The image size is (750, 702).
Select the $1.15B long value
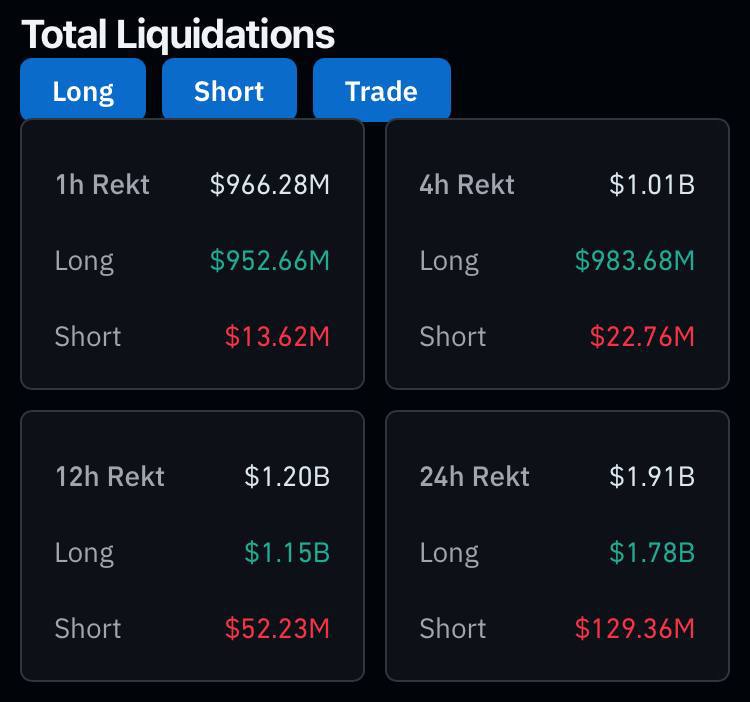[287, 553]
